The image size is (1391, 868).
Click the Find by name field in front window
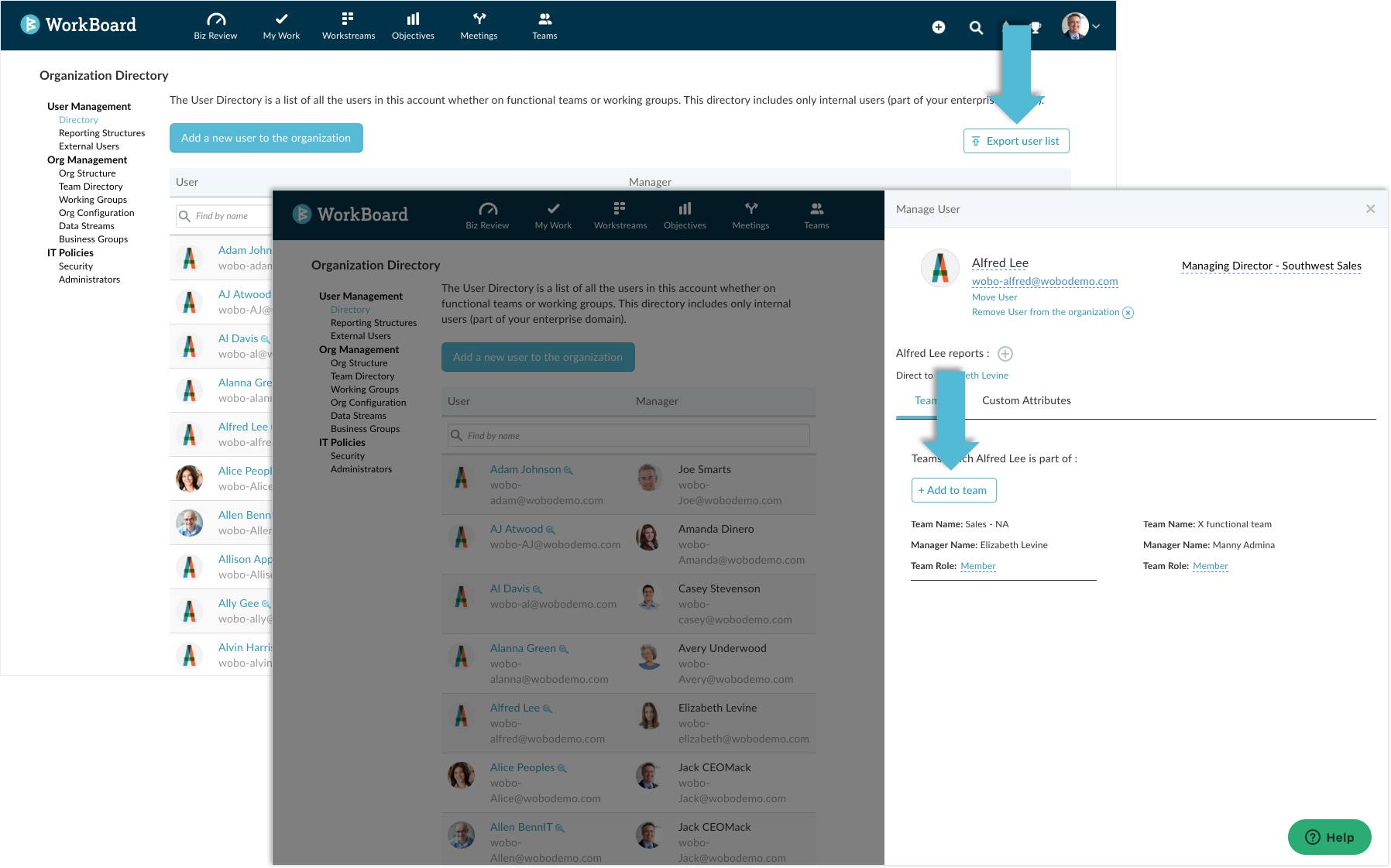[x=629, y=435]
